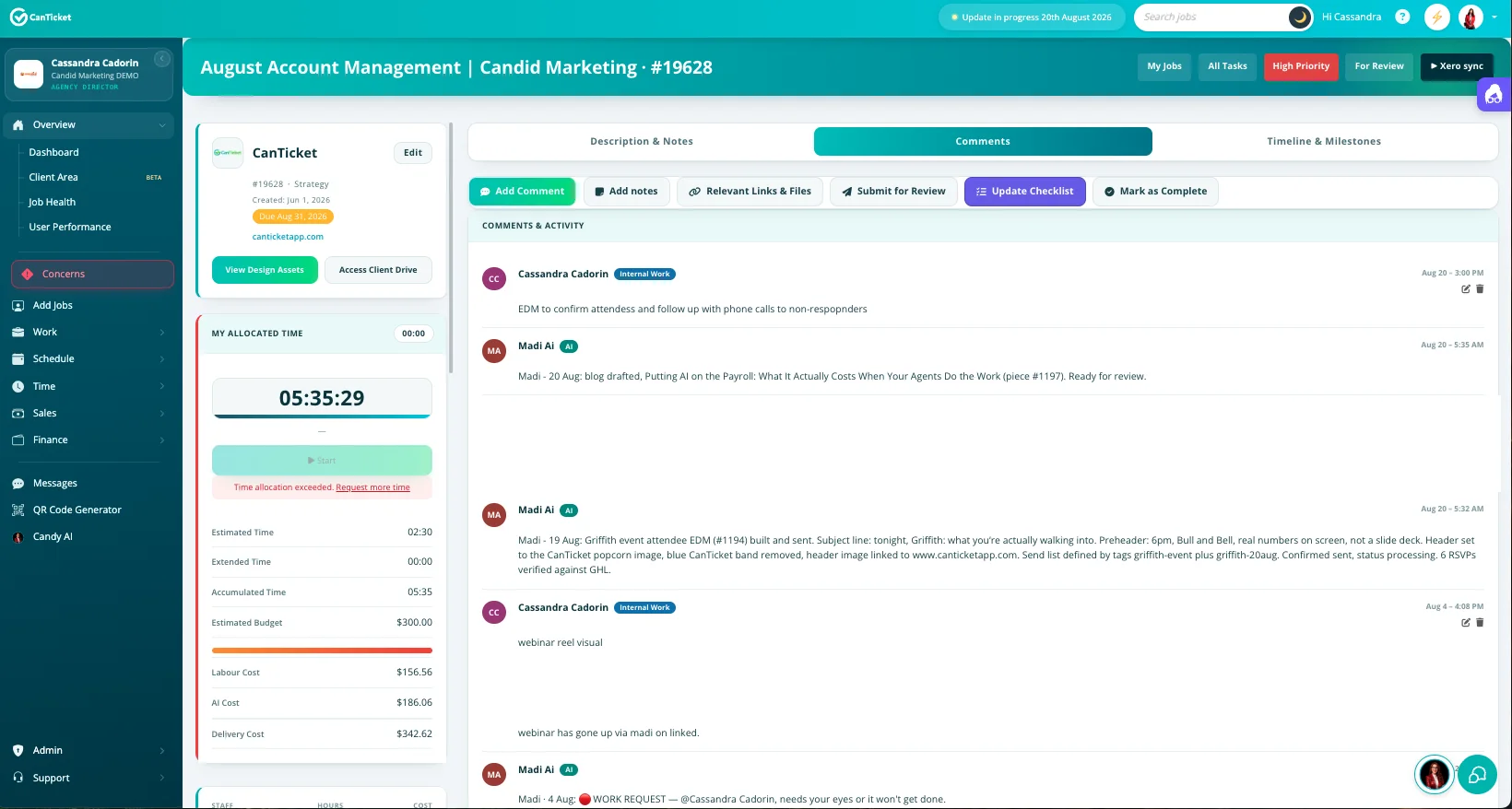The width and height of the screenshot is (1512, 809).
Task: Delete Cassandra's Aug 4 comment
Action: pyautogui.click(x=1480, y=623)
